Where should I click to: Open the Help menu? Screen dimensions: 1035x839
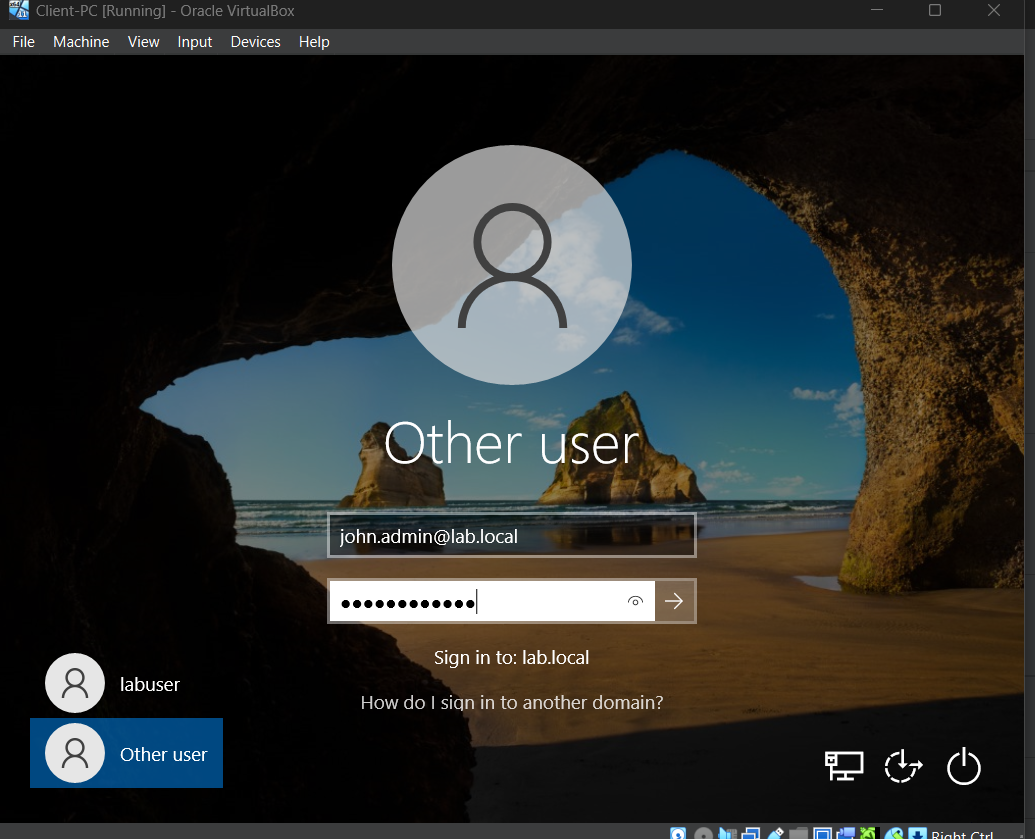click(x=314, y=42)
